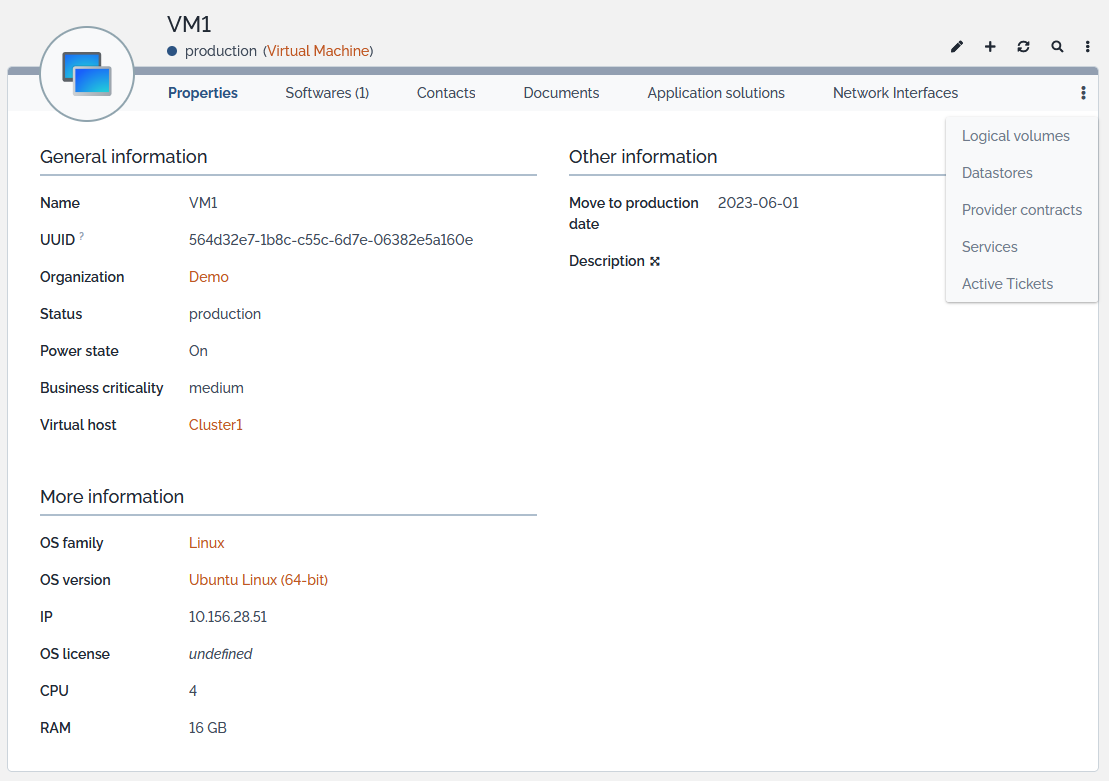The width and height of the screenshot is (1109, 781).
Task: Open the top-right vertical dots actions menu
Action: click(x=1088, y=47)
